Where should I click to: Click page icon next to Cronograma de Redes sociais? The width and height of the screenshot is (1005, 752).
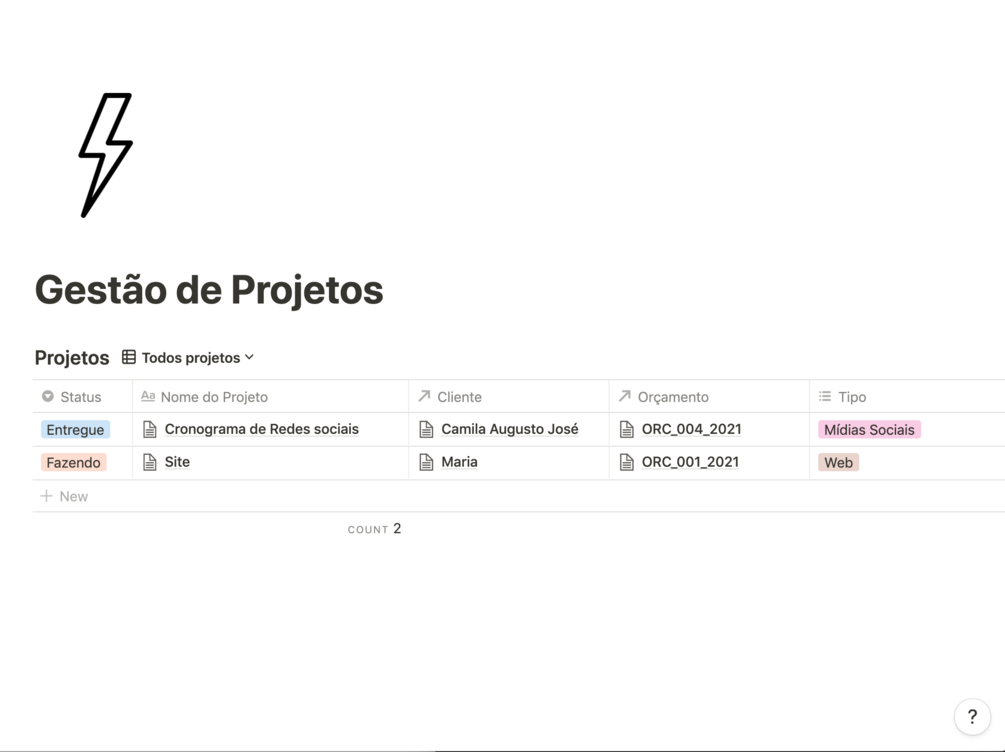point(150,429)
